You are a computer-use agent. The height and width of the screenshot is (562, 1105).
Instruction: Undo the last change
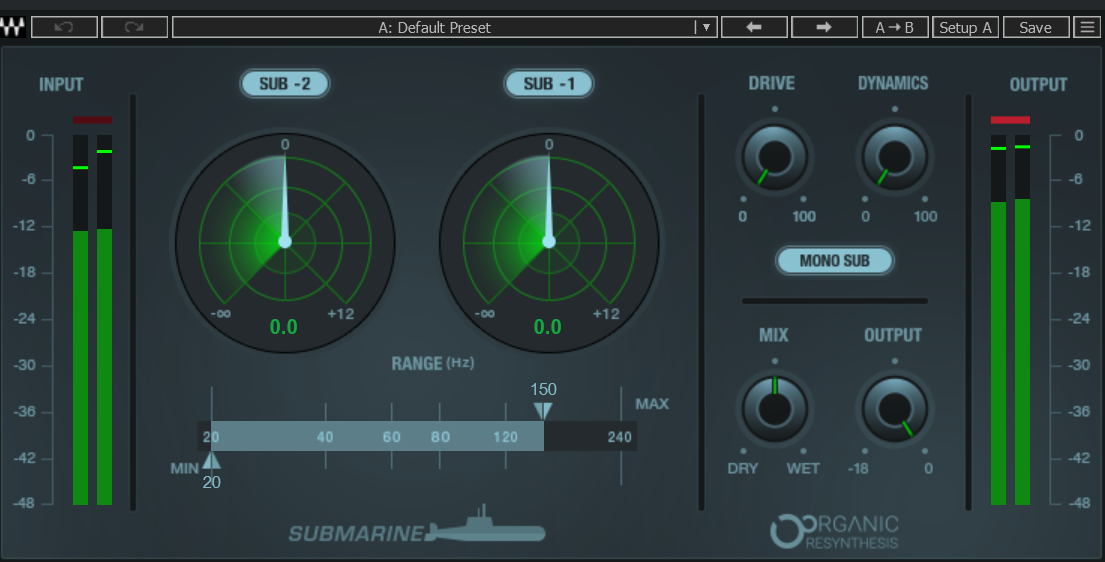pos(64,28)
